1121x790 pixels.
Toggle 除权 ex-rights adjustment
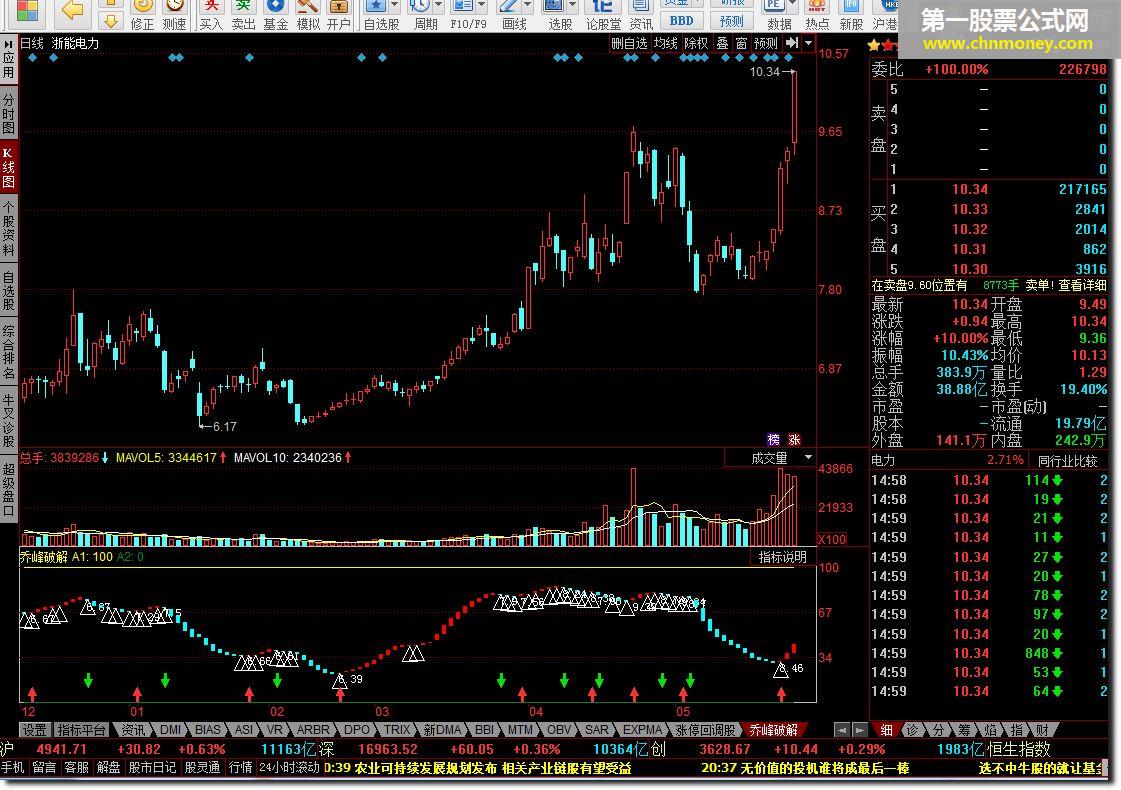(696, 43)
